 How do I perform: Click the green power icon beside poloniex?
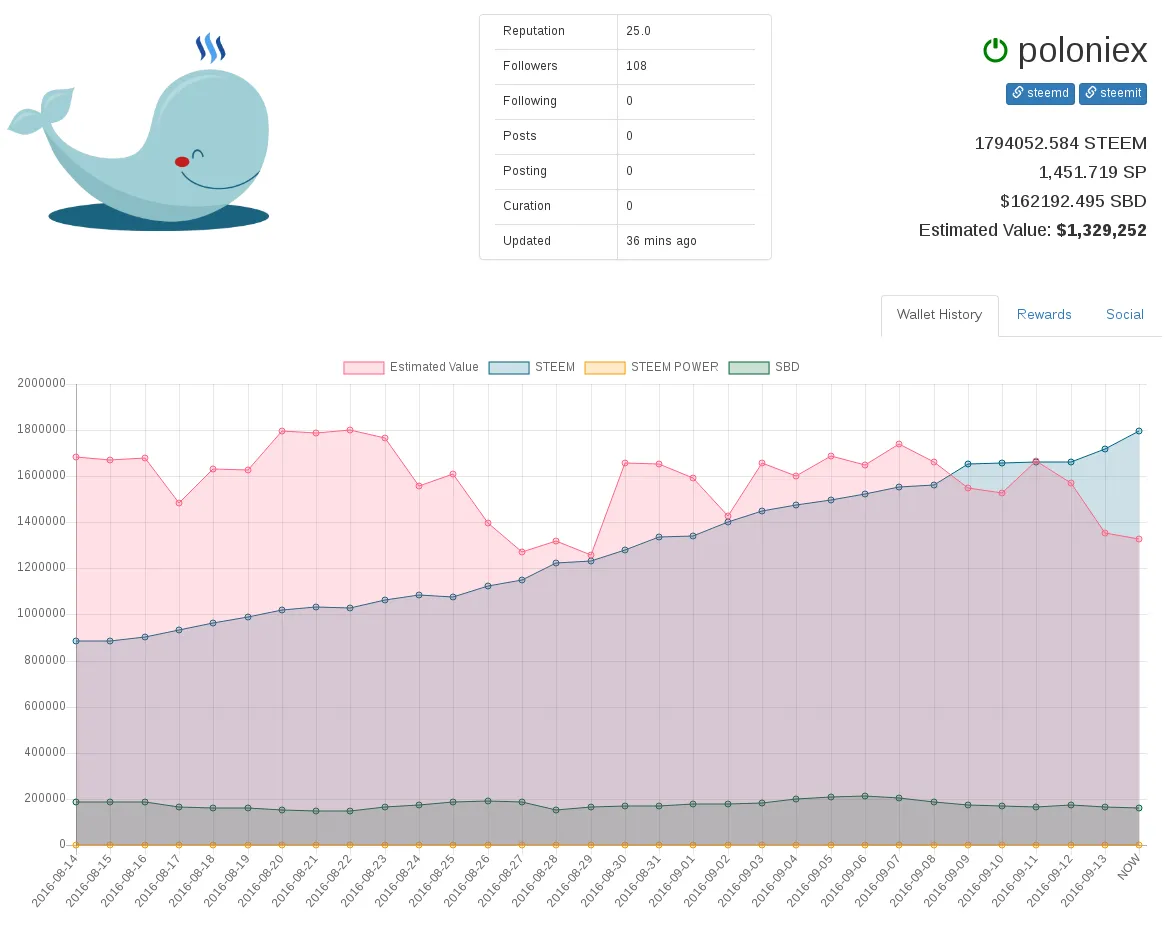pos(995,51)
